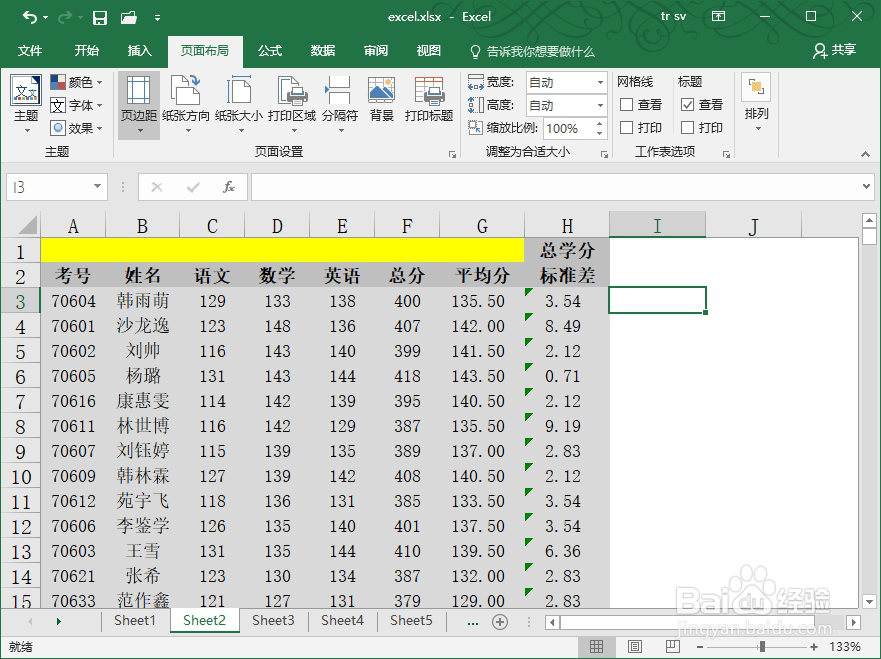881x659 pixels.
Task: Open the Height (高度) dropdown
Action: [600, 105]
